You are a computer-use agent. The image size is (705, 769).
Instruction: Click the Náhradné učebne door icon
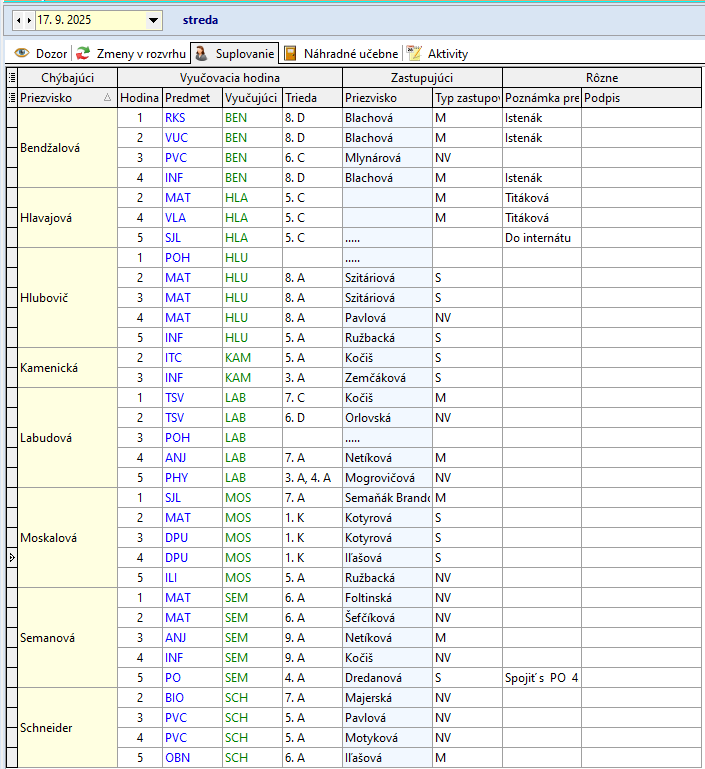pyautogui.click(x=290, y=53)
